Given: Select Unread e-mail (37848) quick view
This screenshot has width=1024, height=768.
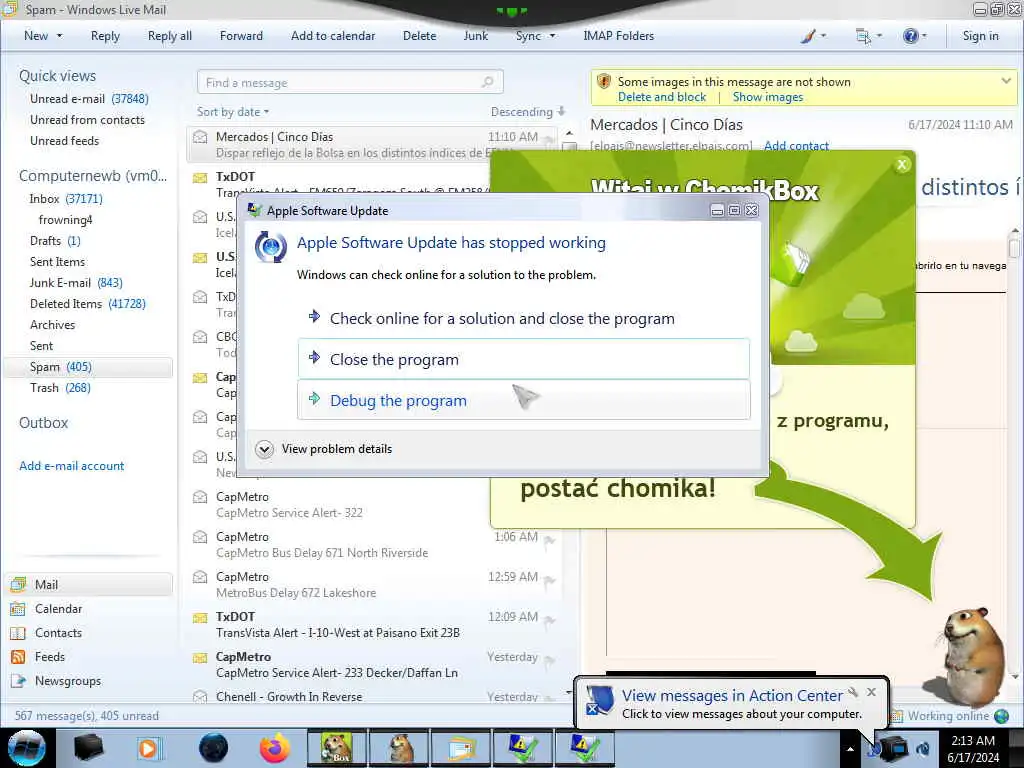Looking at the screenshot, I should 89,99.
